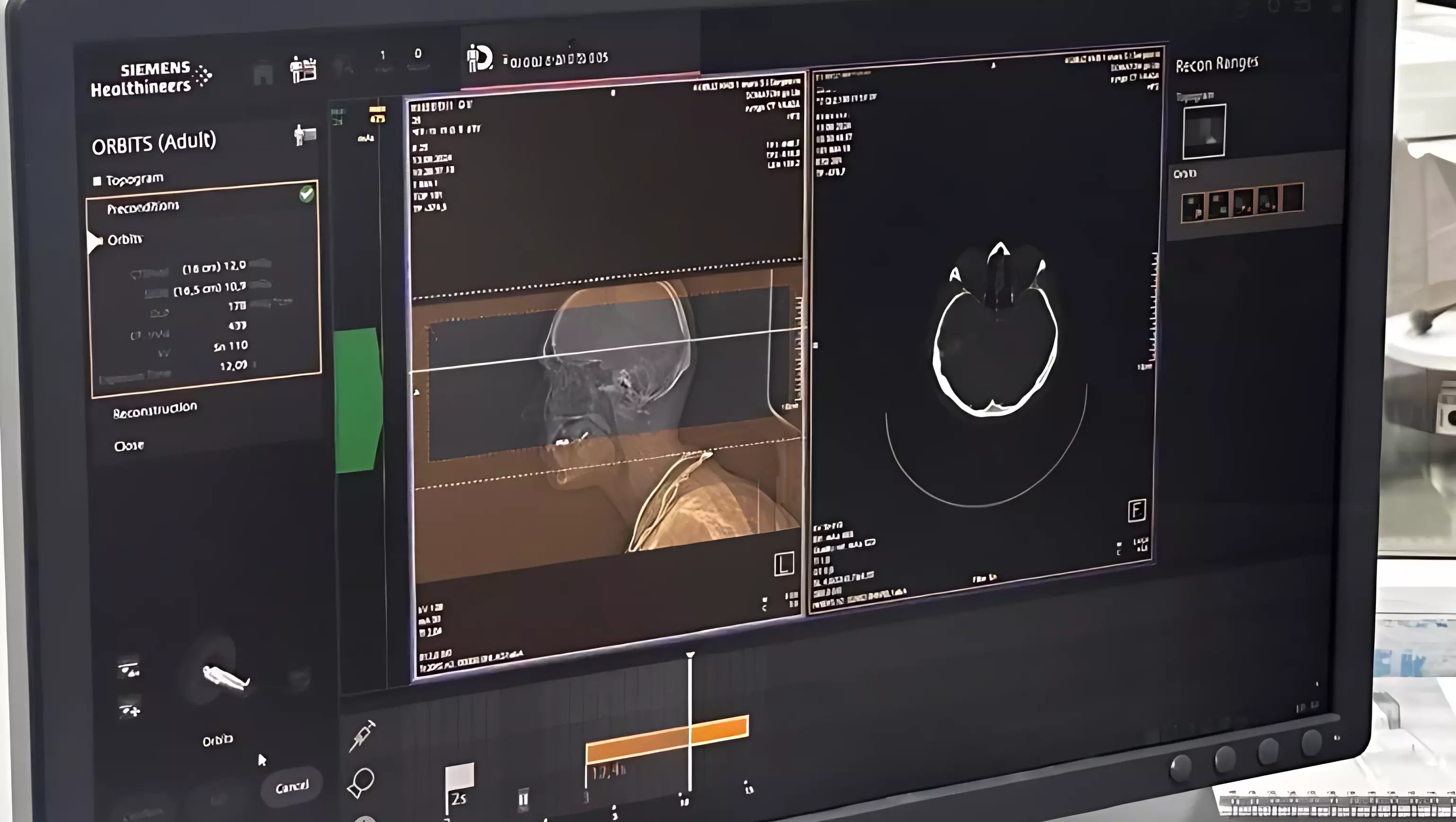
Task: Click the white vertical timeline playhead
Action: click(690, 723)
